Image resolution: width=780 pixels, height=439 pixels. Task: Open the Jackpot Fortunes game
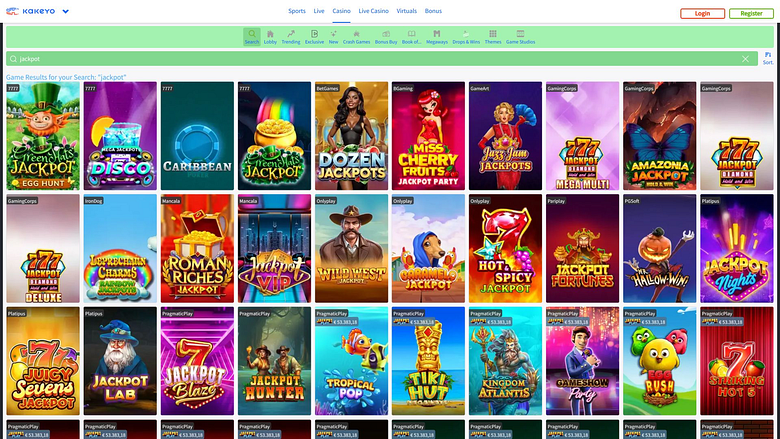click(583, 249)
